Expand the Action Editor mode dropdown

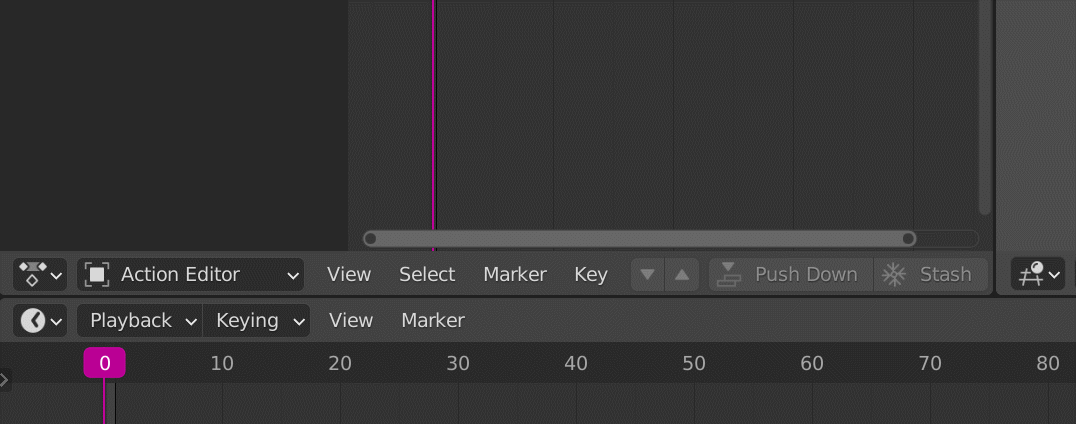pyautogui.click(x=293, y=274)
